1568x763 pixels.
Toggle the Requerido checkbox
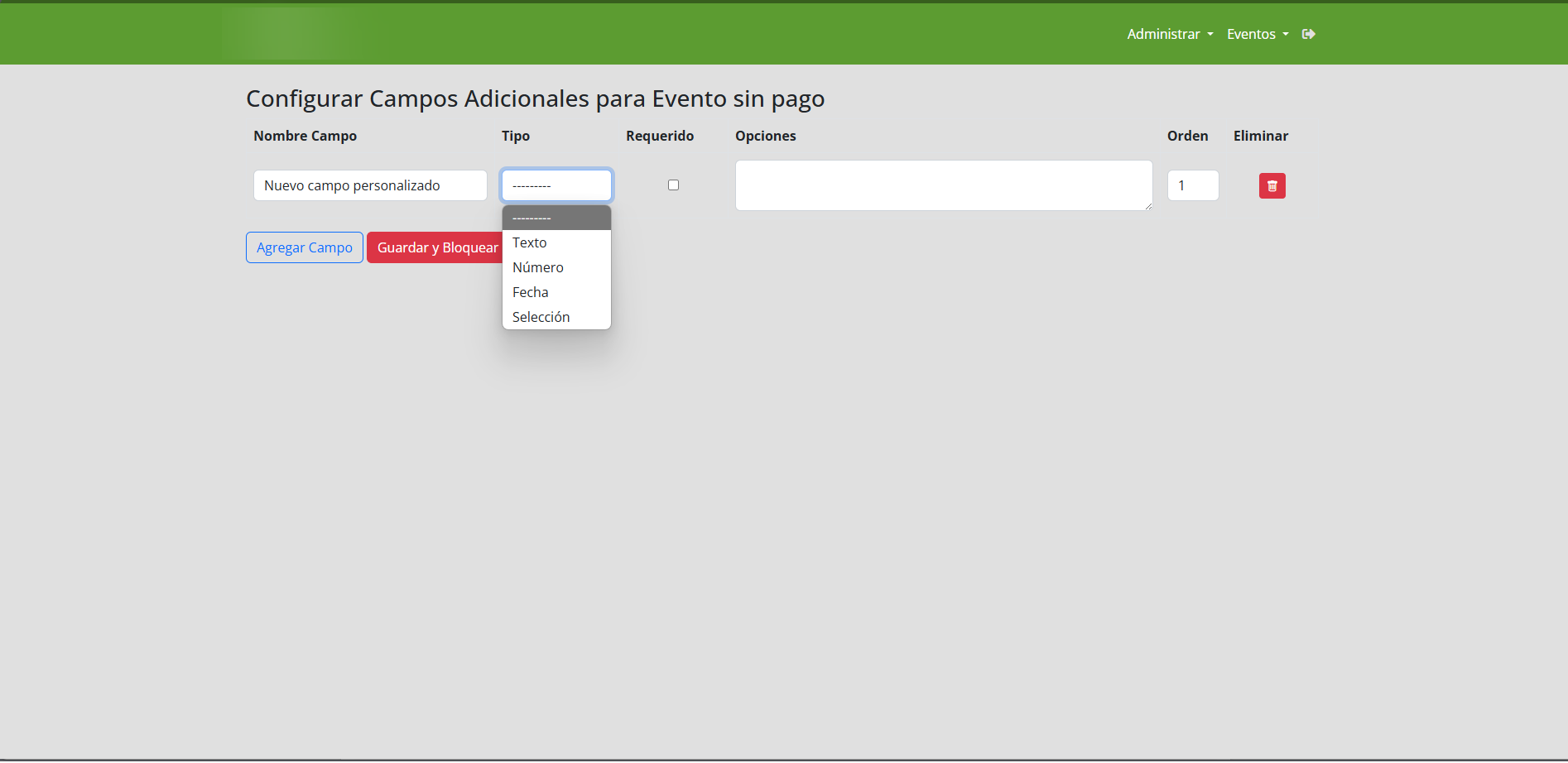coord(673,185)
